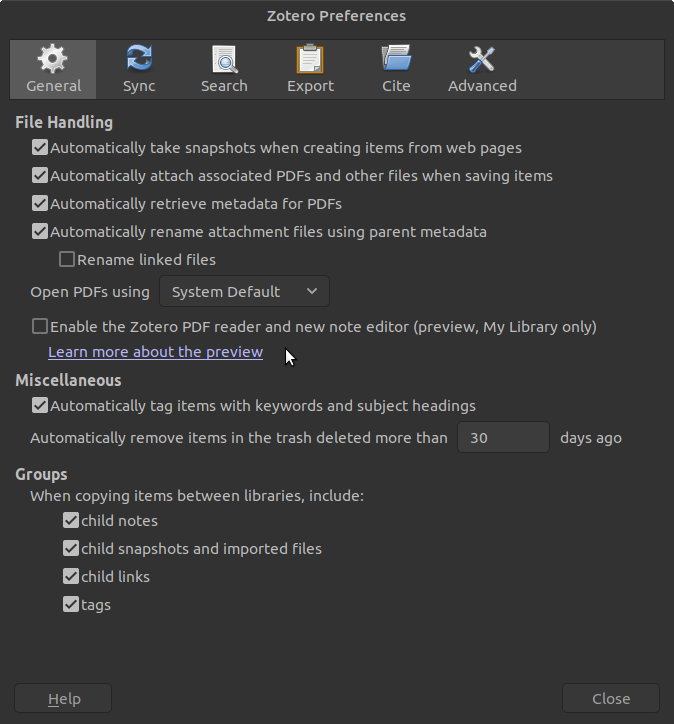Viewport: 674px width, 724px height.
Task: Click the Help button
Action: 63,698
